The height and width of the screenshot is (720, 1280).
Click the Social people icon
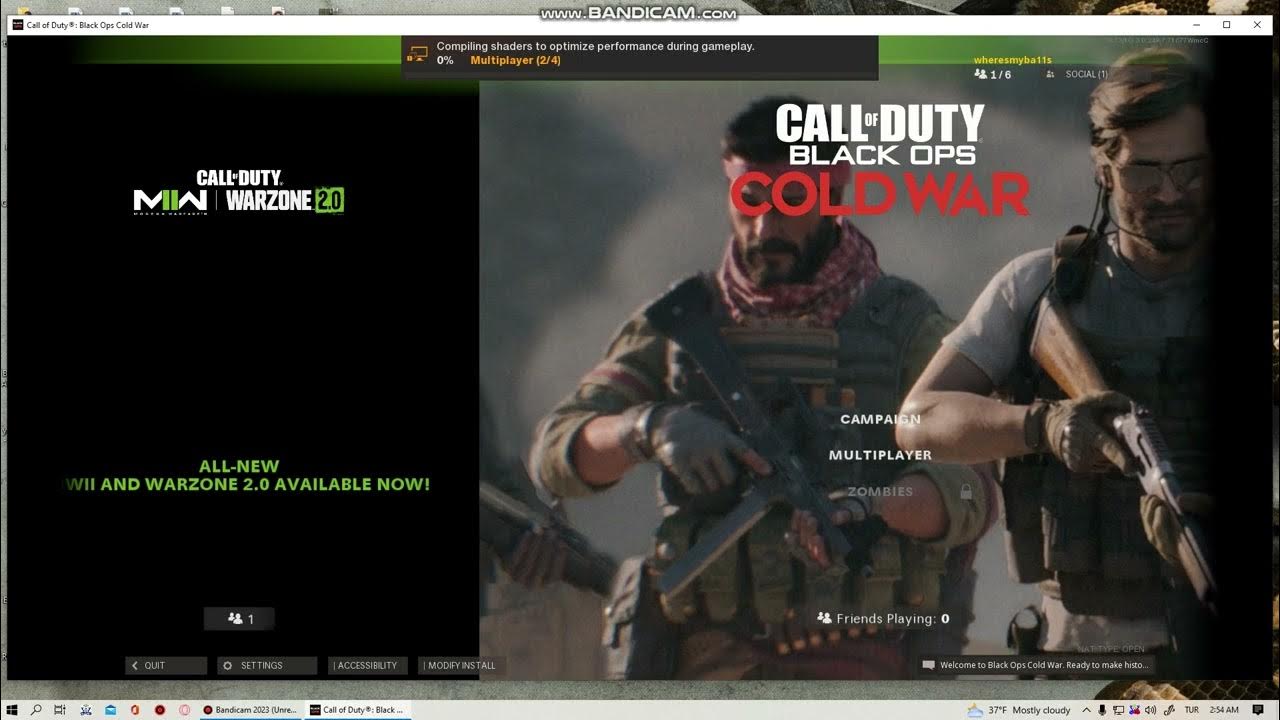(x=1050, y=74)
